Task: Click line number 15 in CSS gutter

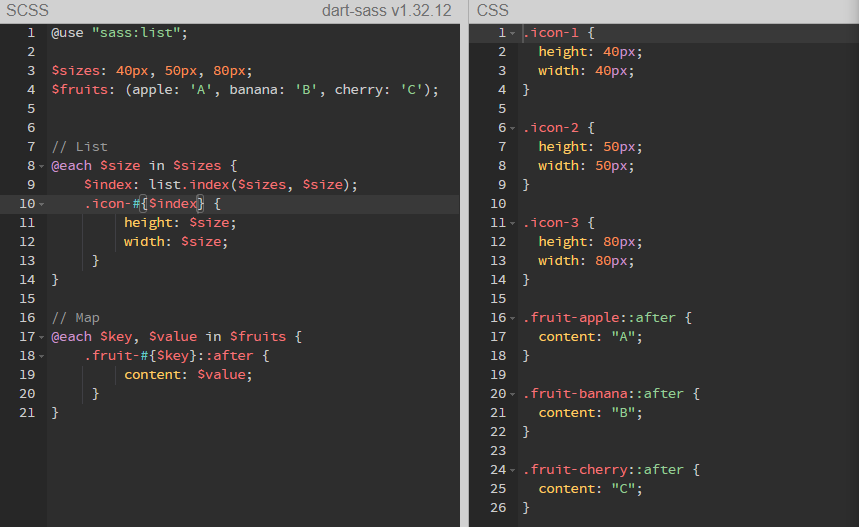Action: [498, 299]
